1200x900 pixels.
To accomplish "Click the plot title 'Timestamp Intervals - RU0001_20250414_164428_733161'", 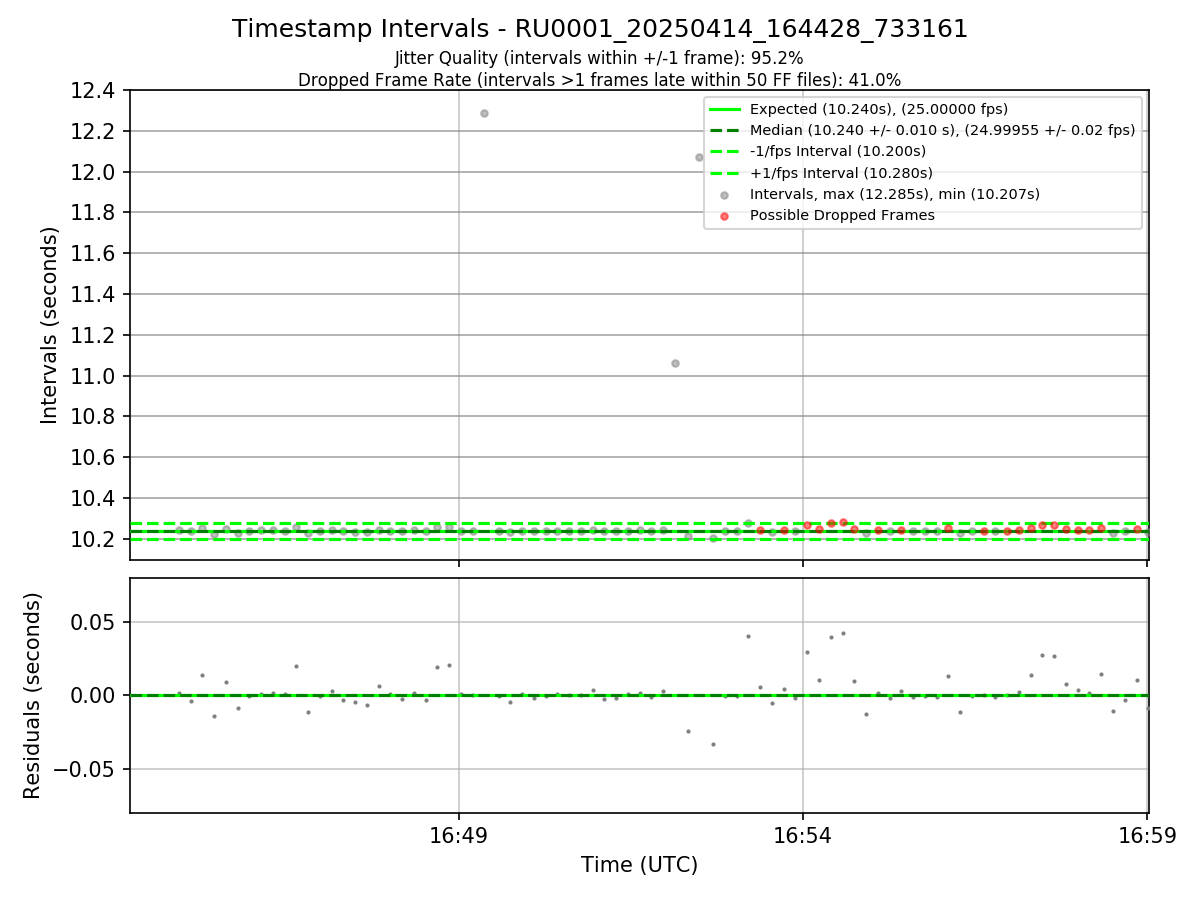I will click(x=600, y=29).
